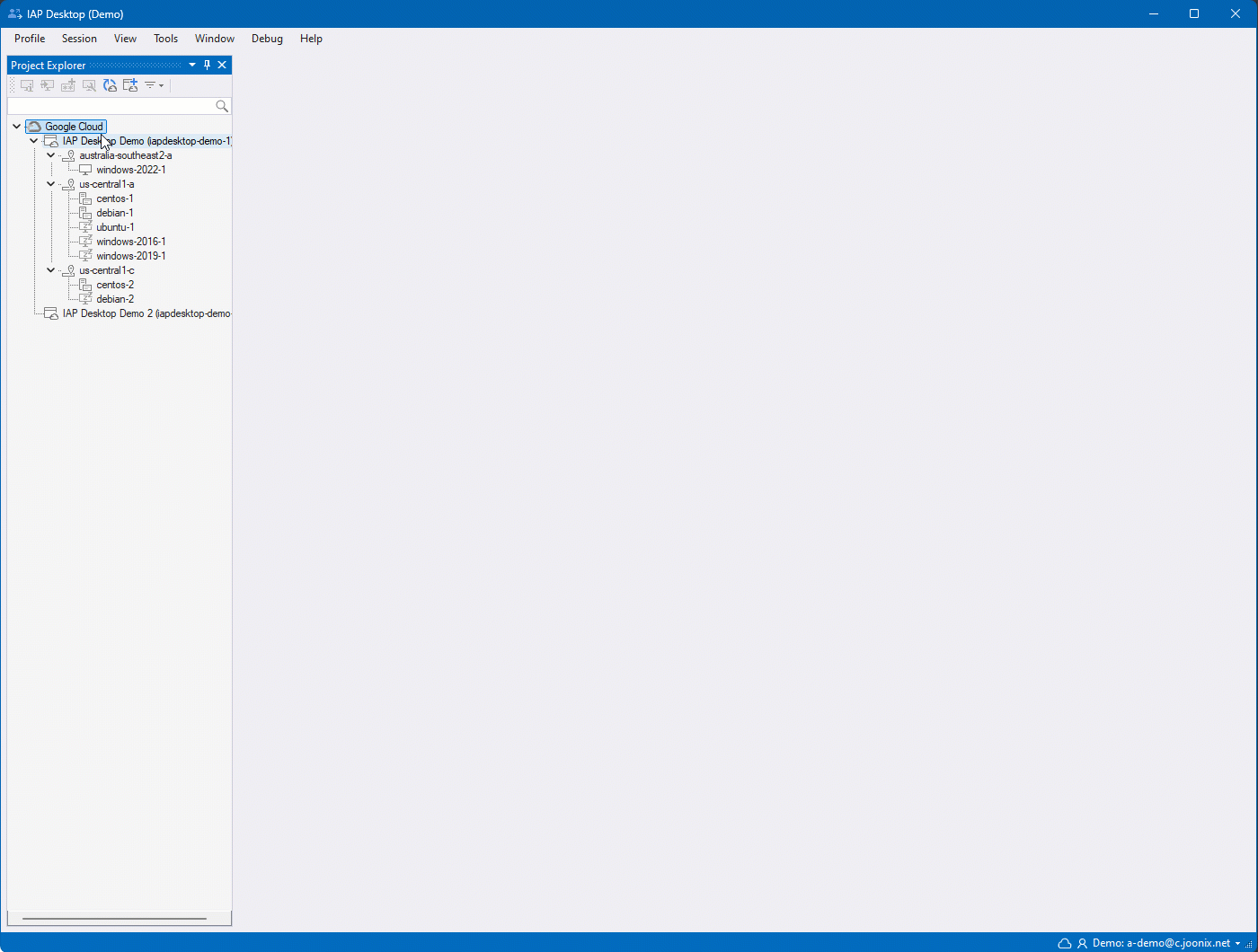The height and width of the screenshot is (952, 1258).
Task: Click the stopped debian-2 instance icon
Action: [x=85, y=299]
